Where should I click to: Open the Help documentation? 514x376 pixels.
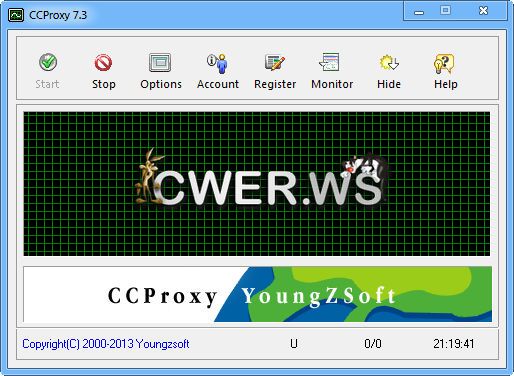coord(446,71)
